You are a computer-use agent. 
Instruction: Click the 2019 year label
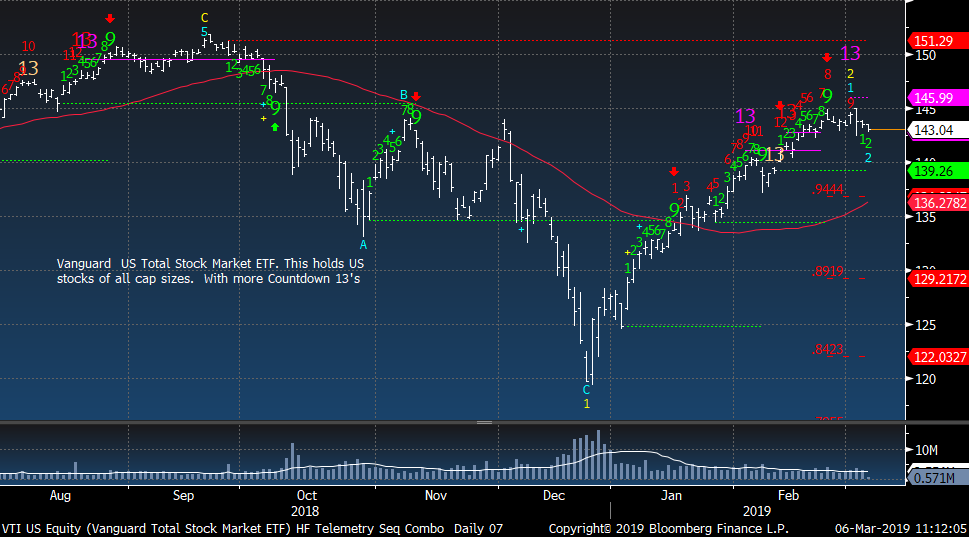pyautogui.click(x=756, y=511)
